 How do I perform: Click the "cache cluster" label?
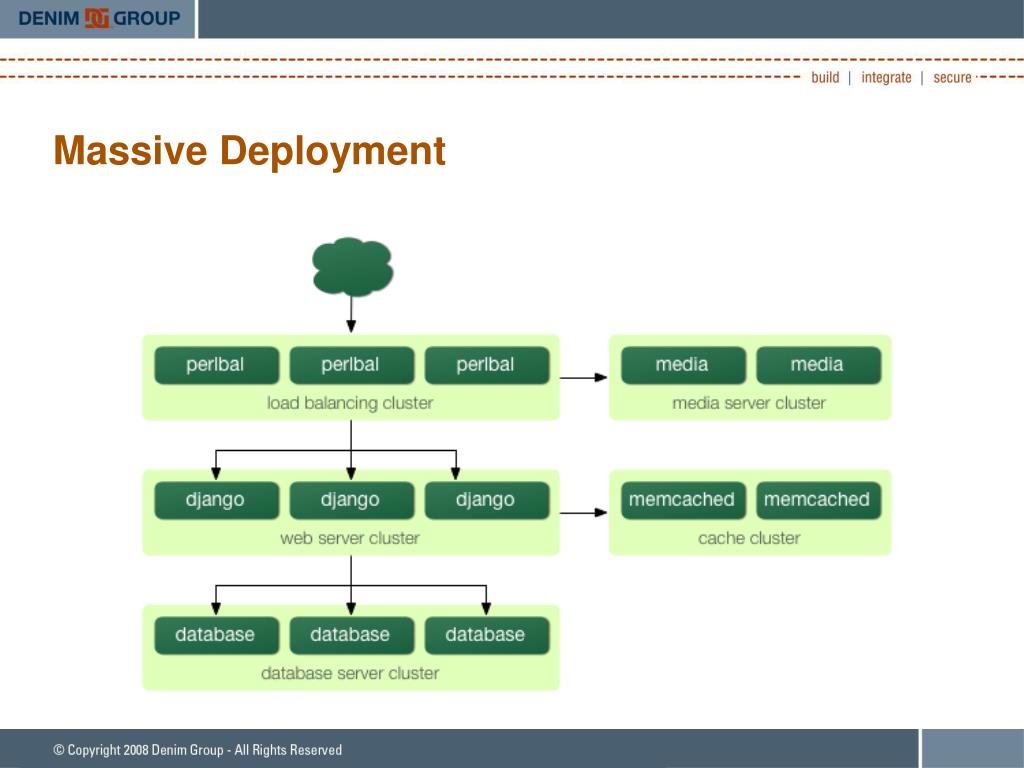749,538
